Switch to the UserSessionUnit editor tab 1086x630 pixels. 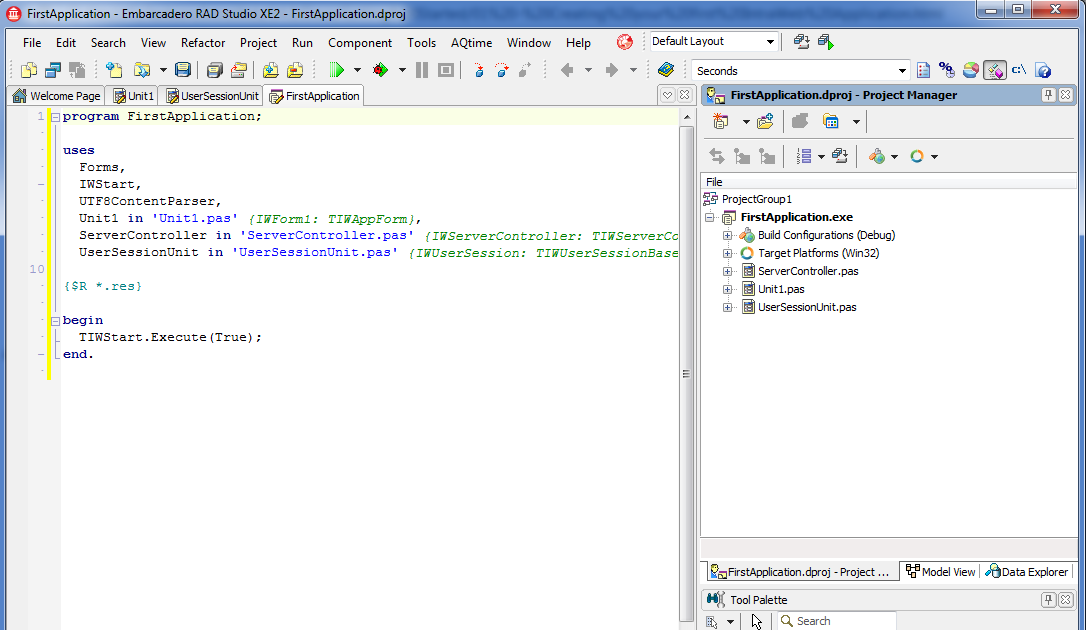coord(212,96)
